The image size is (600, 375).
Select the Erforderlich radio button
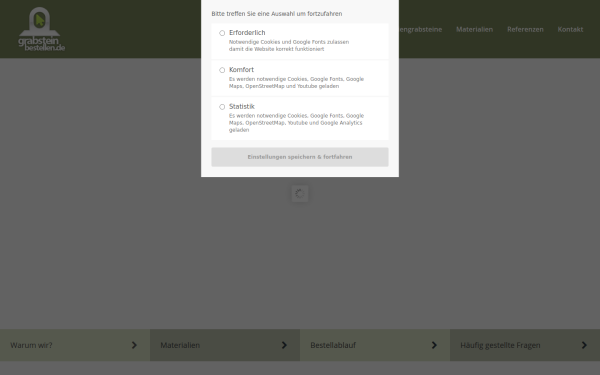click(222, 33)
